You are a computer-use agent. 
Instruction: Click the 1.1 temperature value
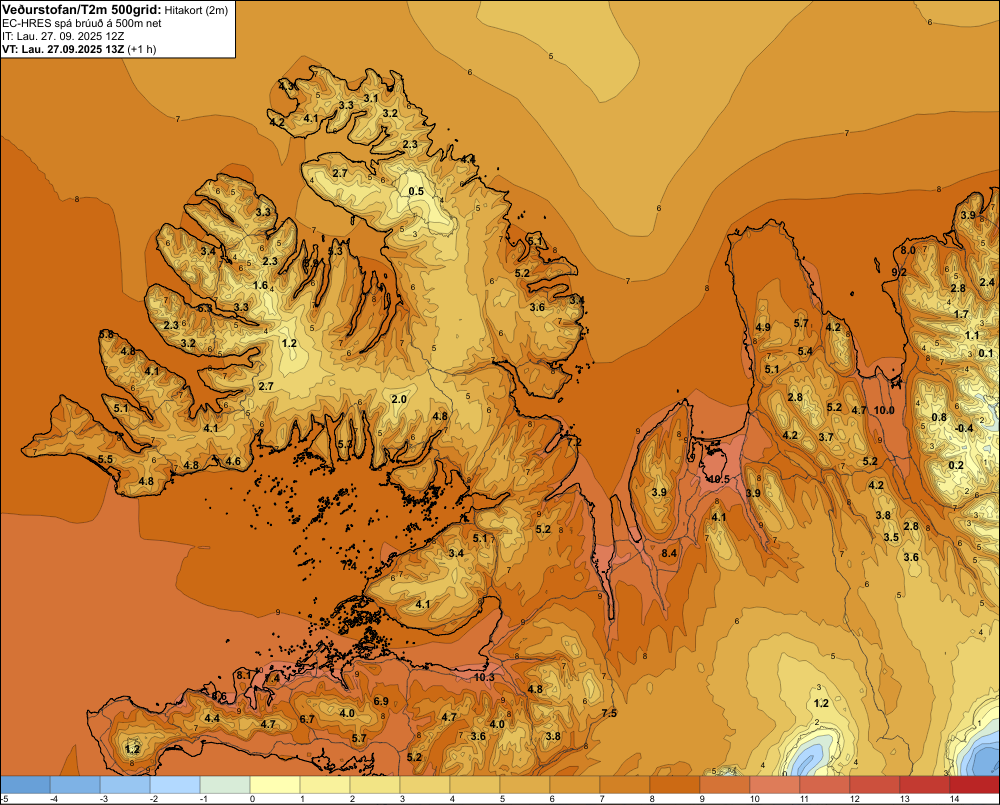point(971,336)
